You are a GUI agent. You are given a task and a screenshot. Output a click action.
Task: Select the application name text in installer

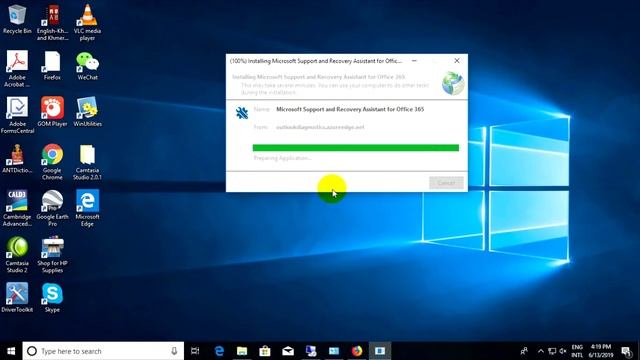[x=350, y=109]
